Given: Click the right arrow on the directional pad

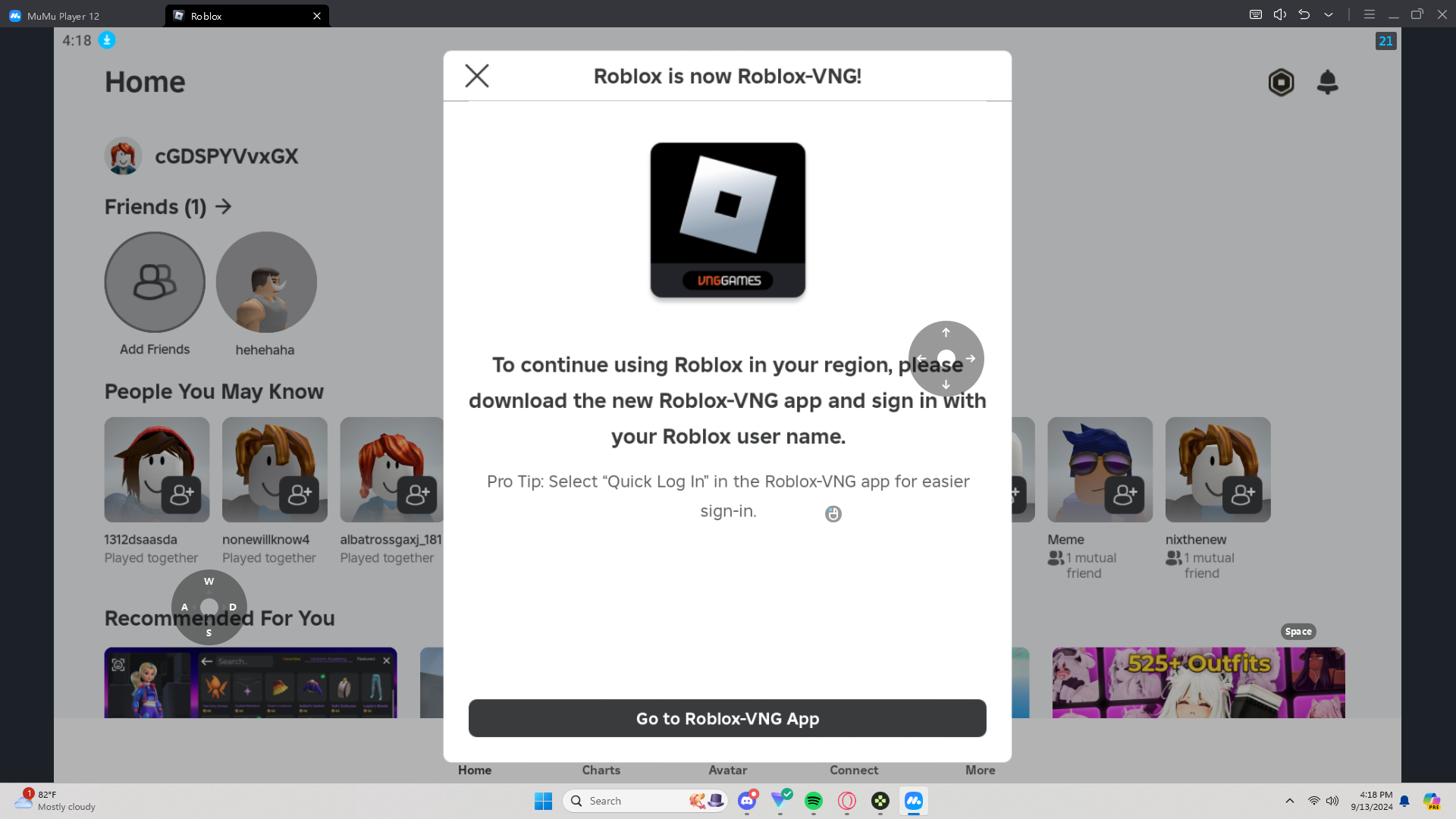Looking at the screenshot, I should (971, 359).
